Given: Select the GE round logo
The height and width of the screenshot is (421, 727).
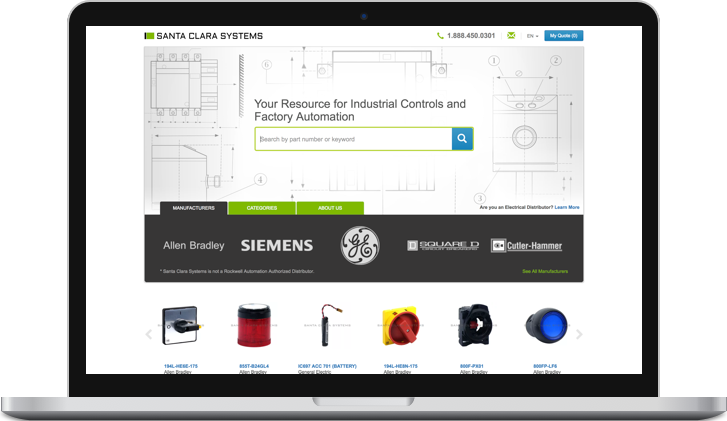Looking at the screenshot, I should pos(360,246).
